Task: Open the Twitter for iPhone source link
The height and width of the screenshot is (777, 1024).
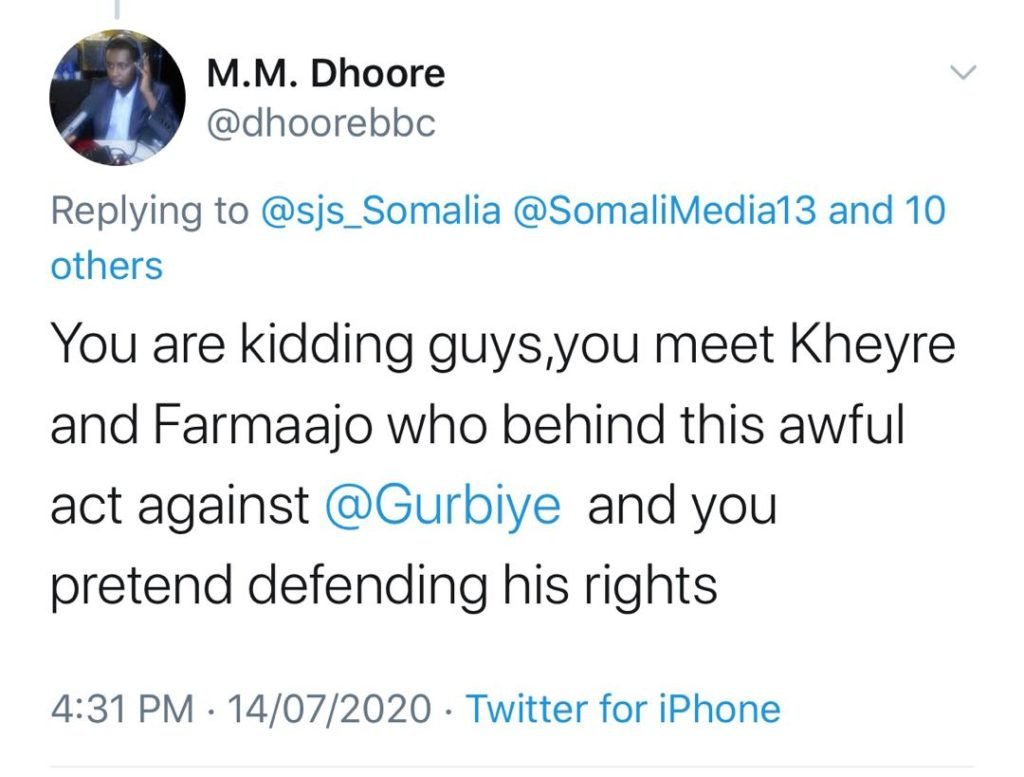Action: click(623, 709)
